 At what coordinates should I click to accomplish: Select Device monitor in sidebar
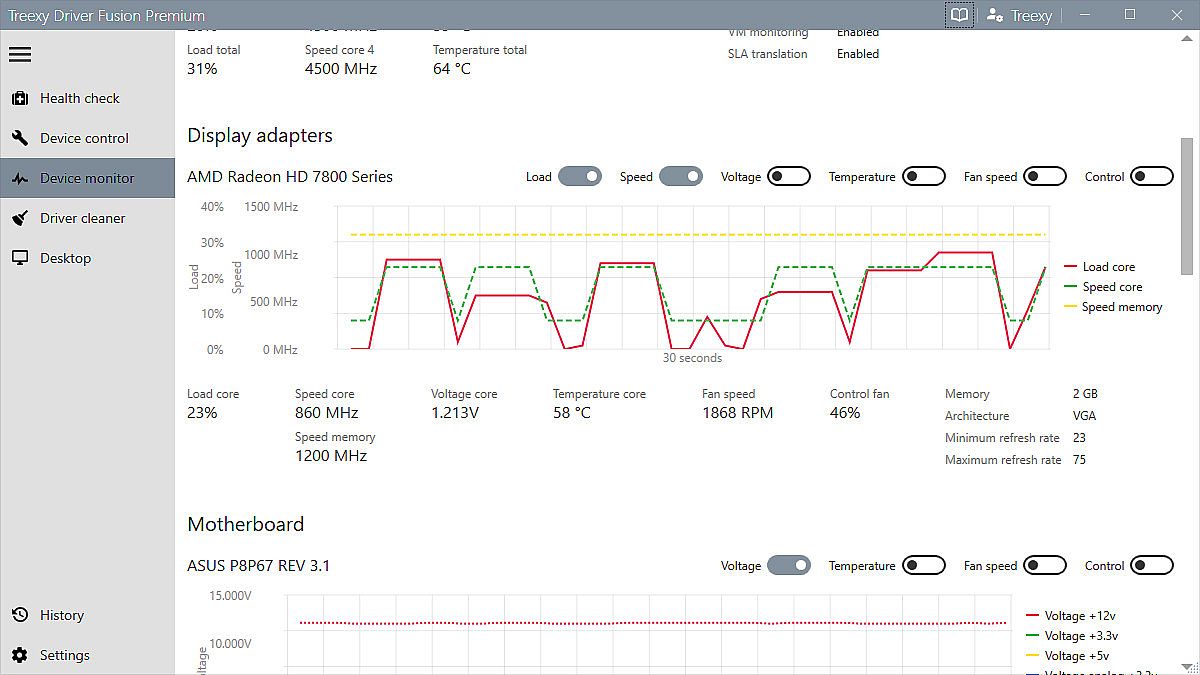point(87,178)
